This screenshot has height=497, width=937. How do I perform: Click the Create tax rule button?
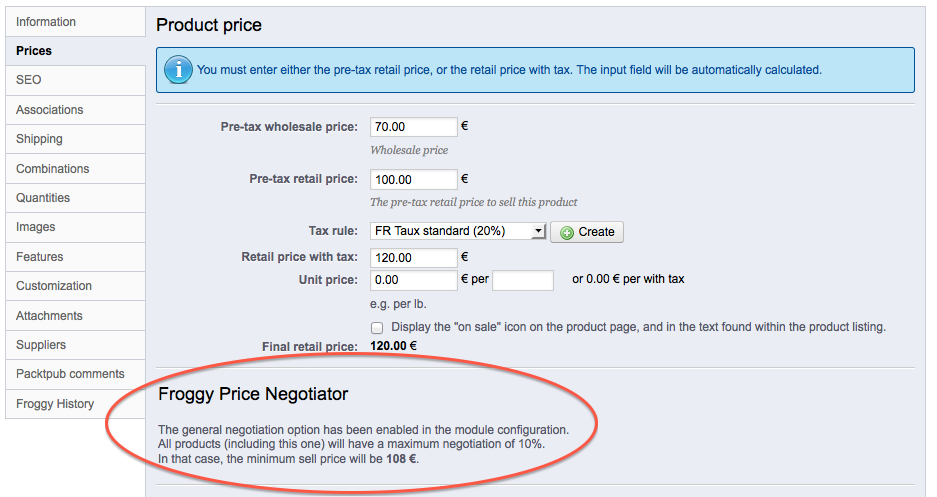click(587, 232)
